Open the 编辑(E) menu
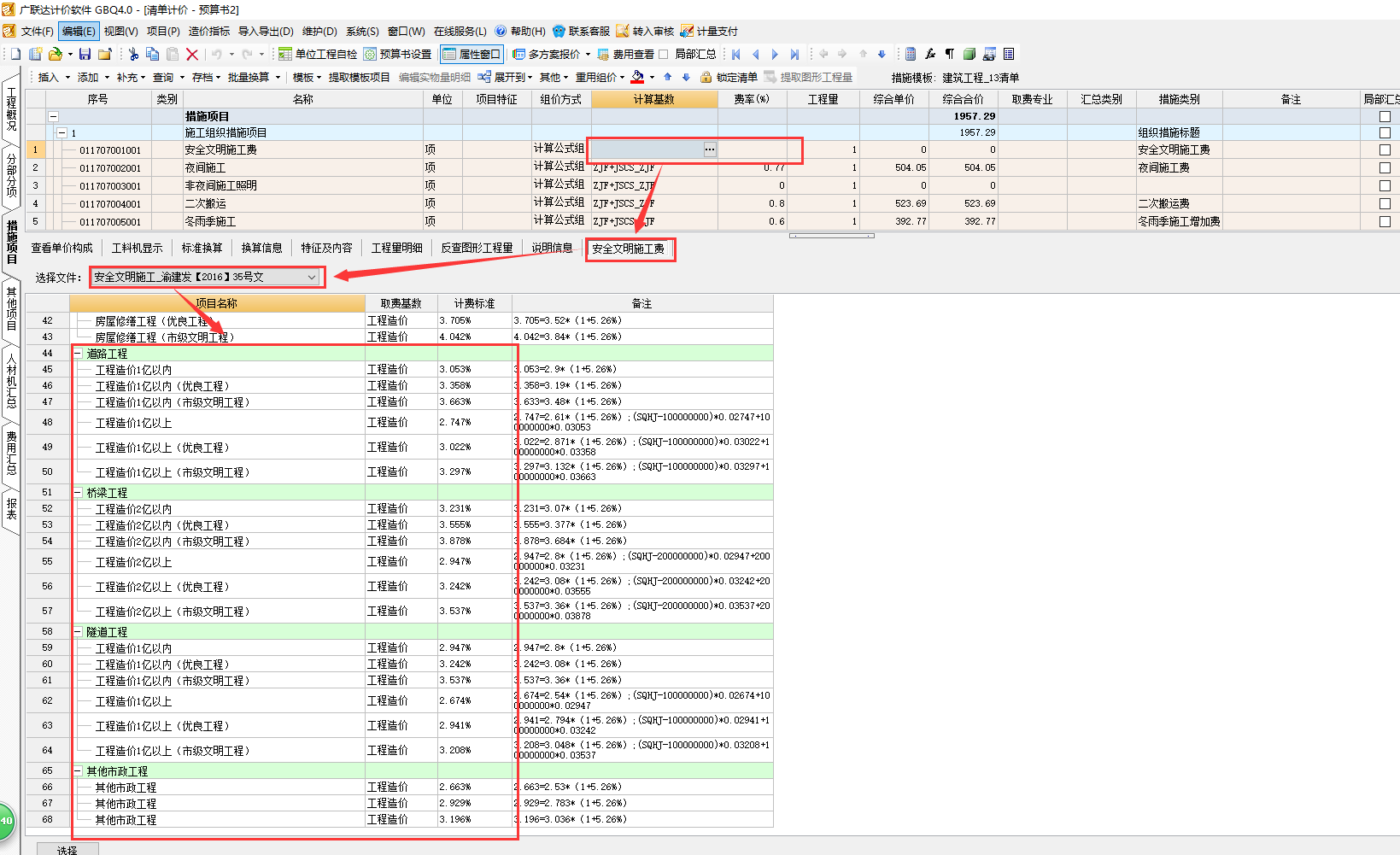The image size is (1400, 855). tap(79, 31)
